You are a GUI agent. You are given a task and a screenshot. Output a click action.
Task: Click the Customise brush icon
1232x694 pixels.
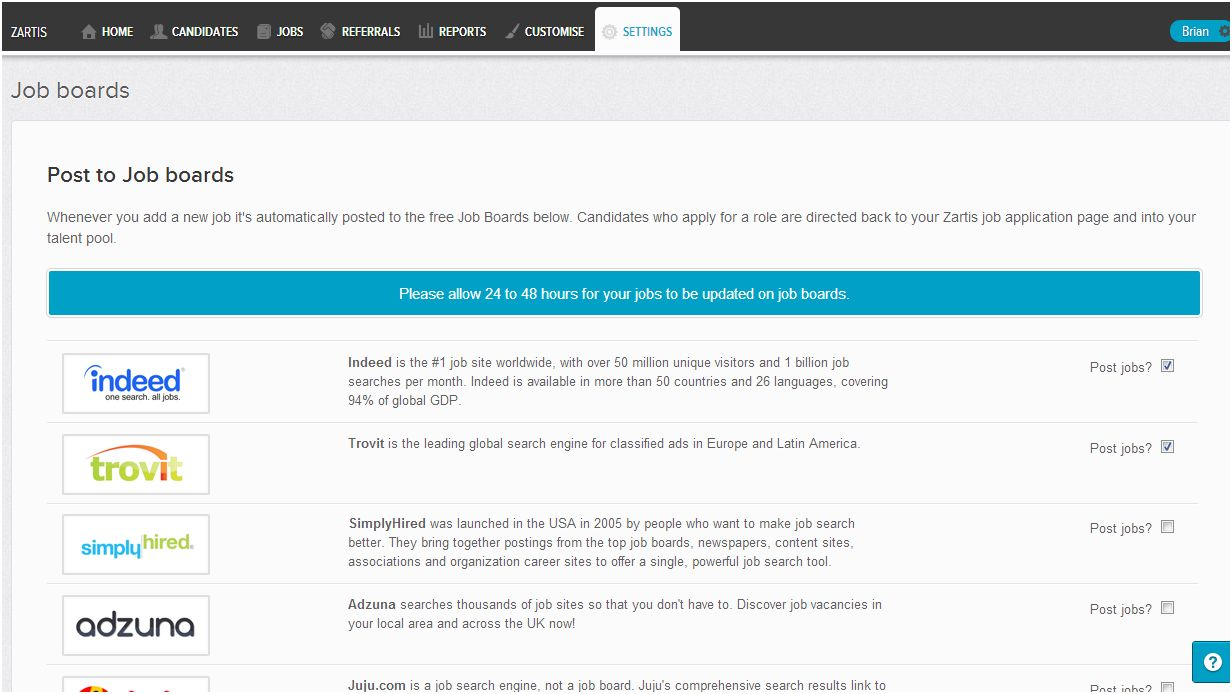[511, 32]
